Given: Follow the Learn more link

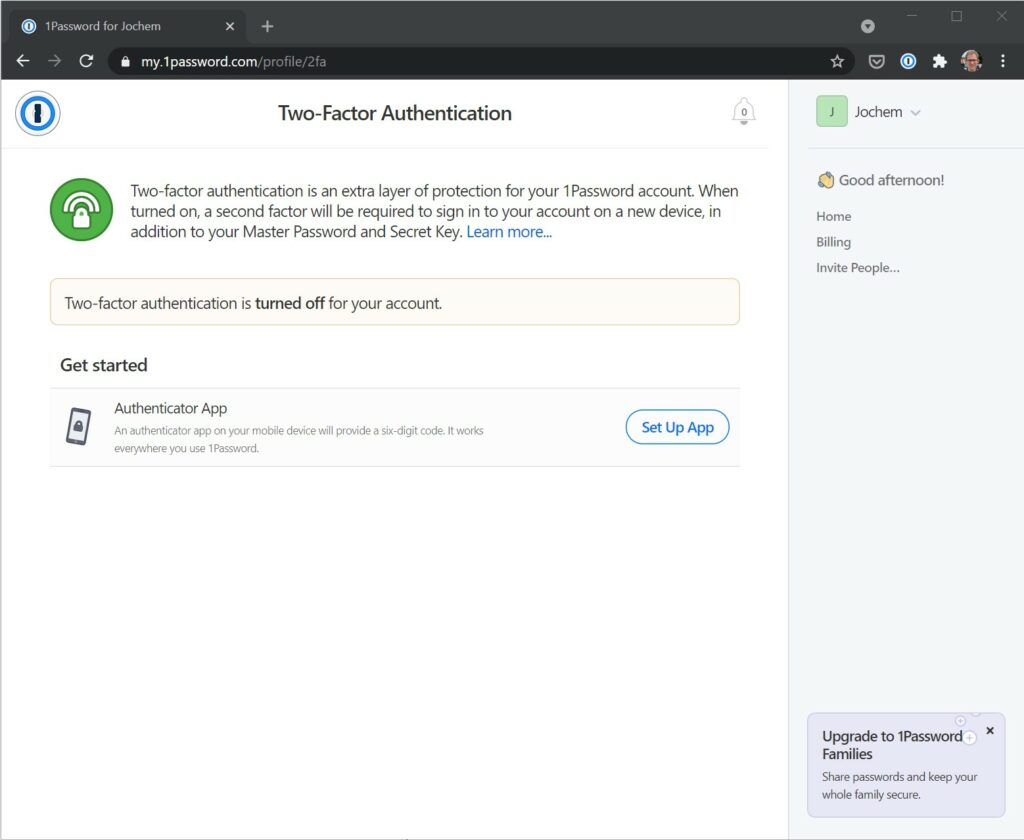Looking at the screenshot, I should click(509, 232).
